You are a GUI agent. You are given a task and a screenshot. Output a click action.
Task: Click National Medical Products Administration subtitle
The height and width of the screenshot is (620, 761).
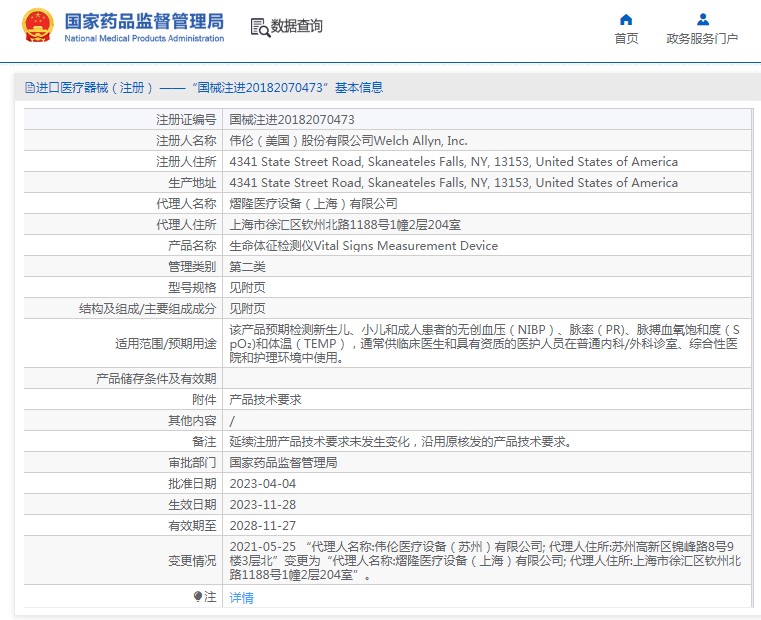click(x=144, y=38)
